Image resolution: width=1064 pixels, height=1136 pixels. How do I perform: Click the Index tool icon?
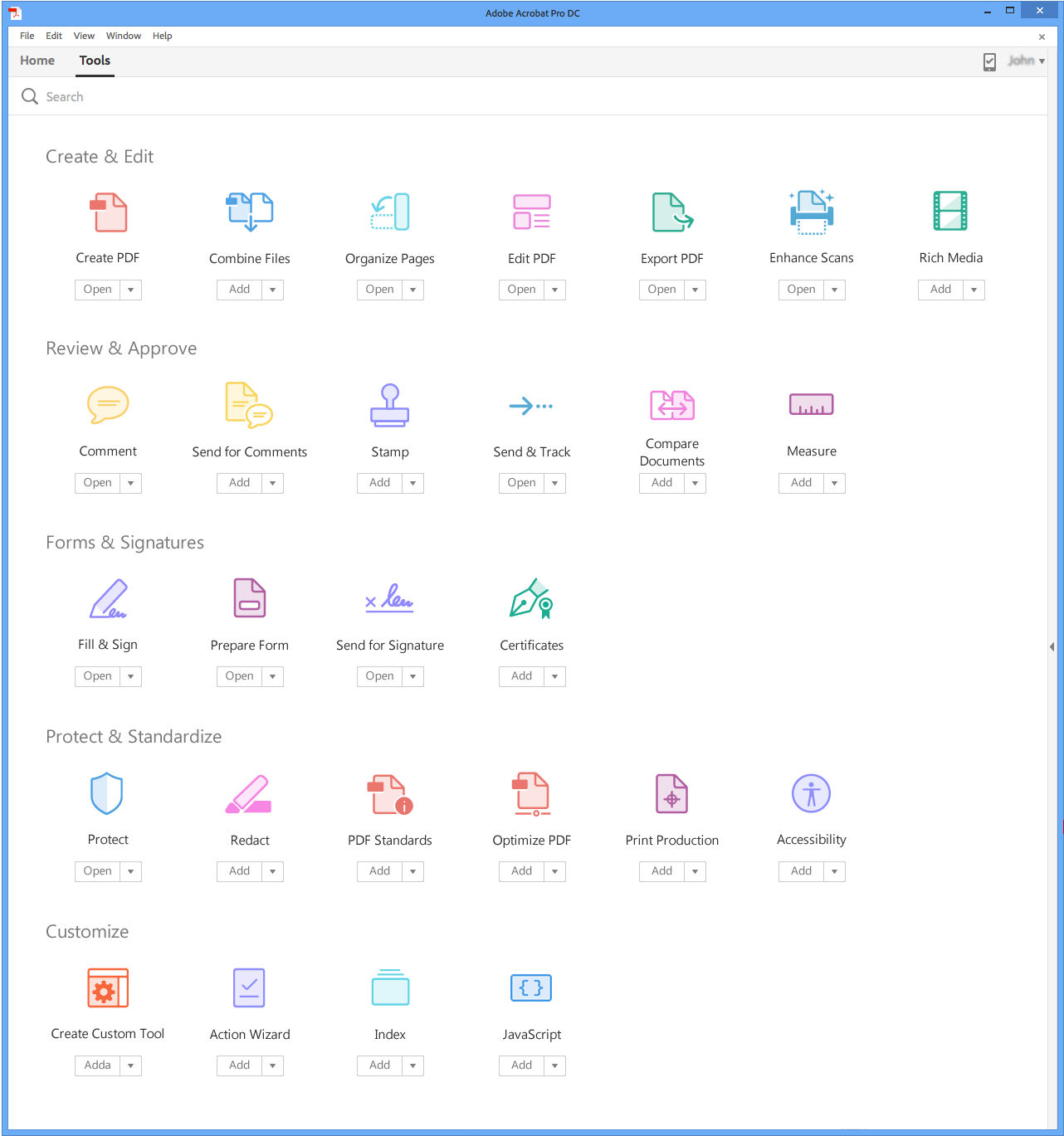click(x=390, y=987)
